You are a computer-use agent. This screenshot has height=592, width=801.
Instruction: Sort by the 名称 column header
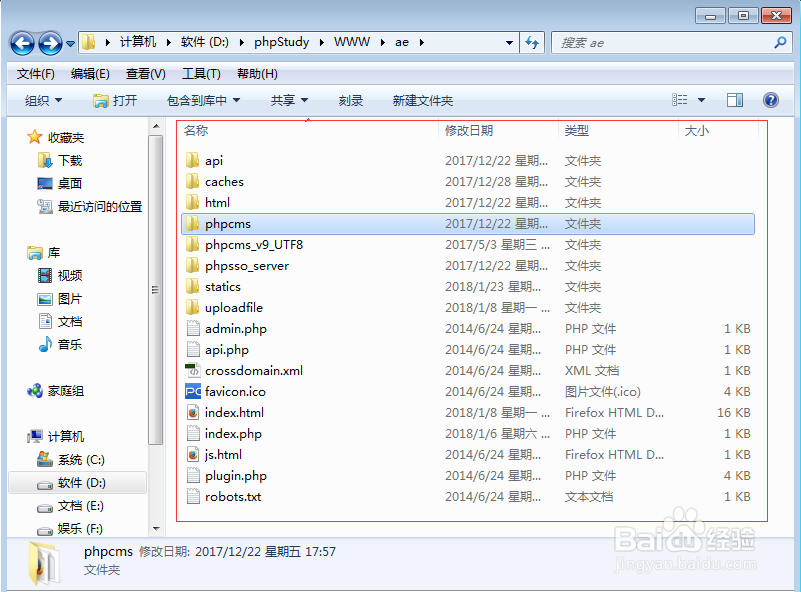pos(196,130)
